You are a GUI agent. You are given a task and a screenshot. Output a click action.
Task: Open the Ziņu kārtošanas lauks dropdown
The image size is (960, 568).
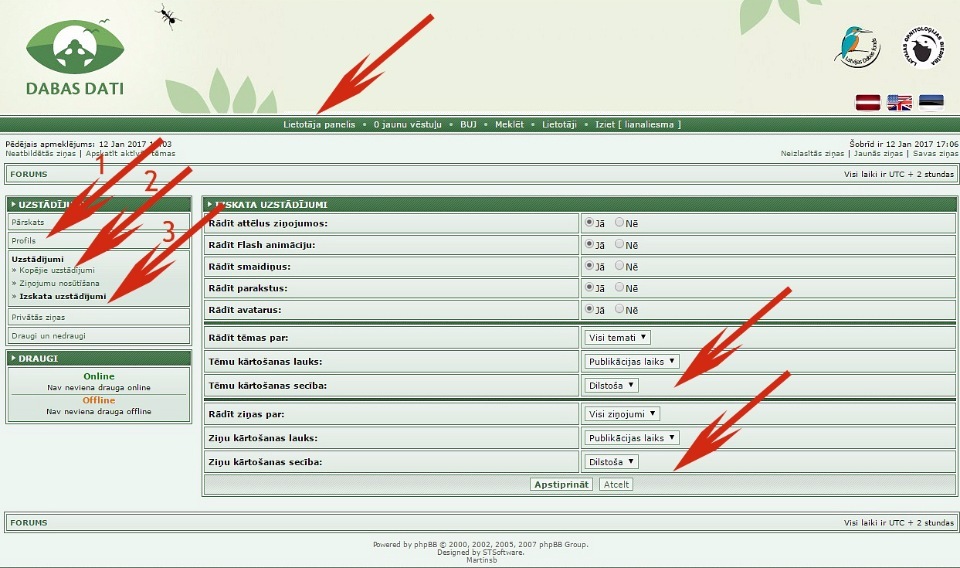click(x=631, y=438)
